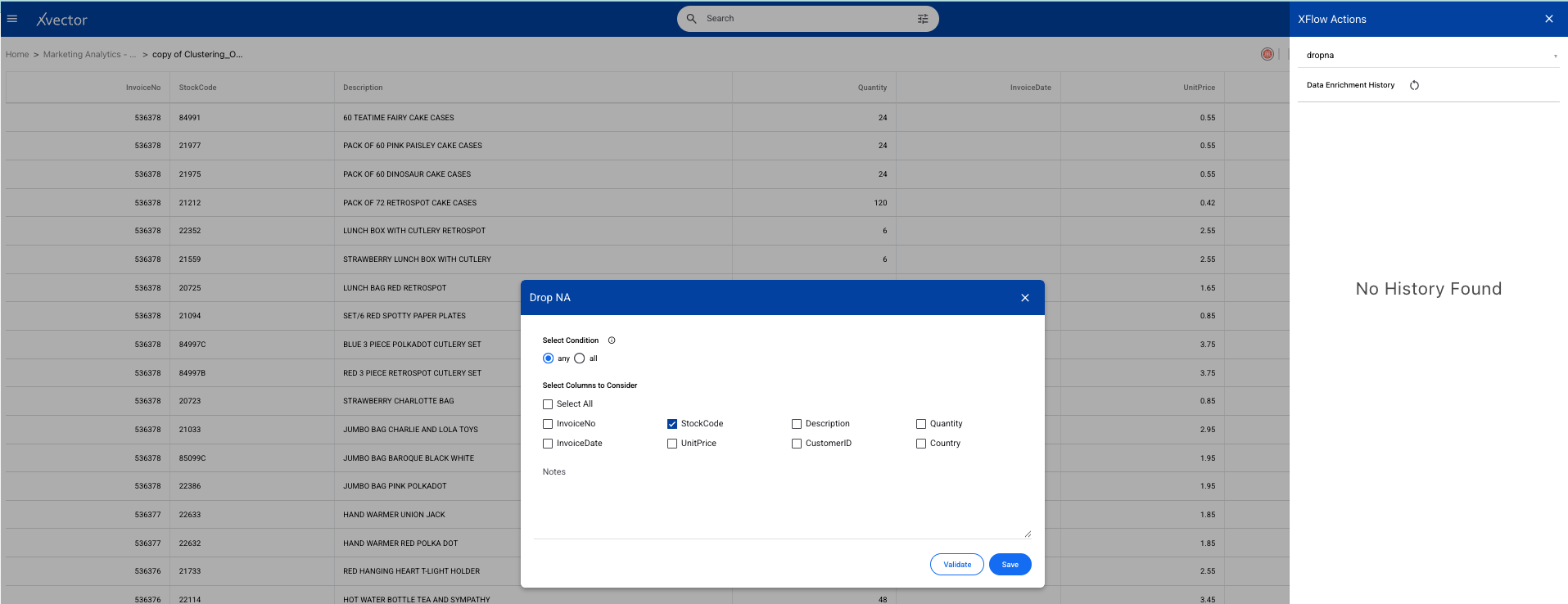Open the hamburger menu icon
The width and height of the screenshot is (1568, 604).
(x=12, y=19)
